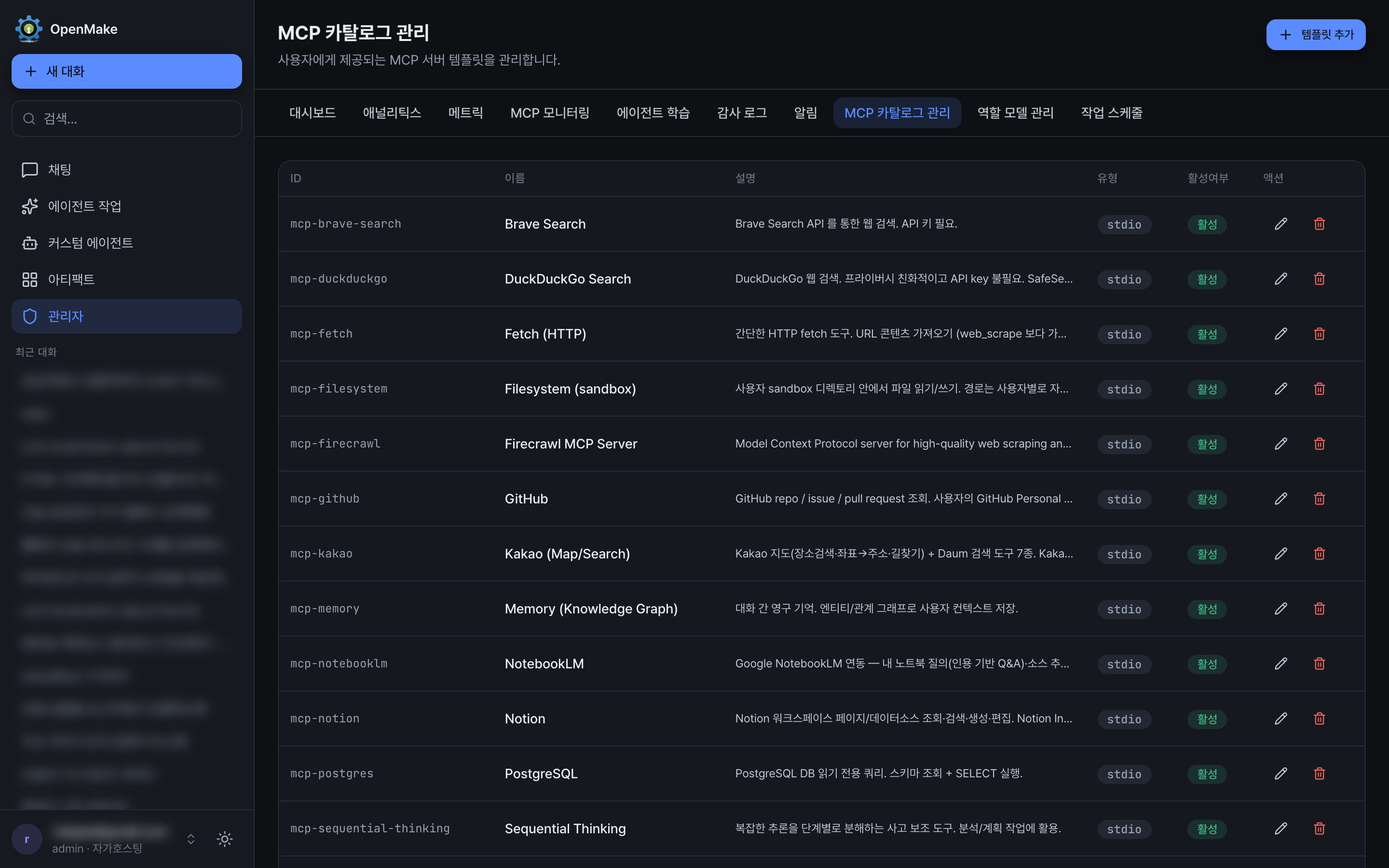
Task: Go to the MCP 모니터링 tab
Action: [x=549, y=112]
